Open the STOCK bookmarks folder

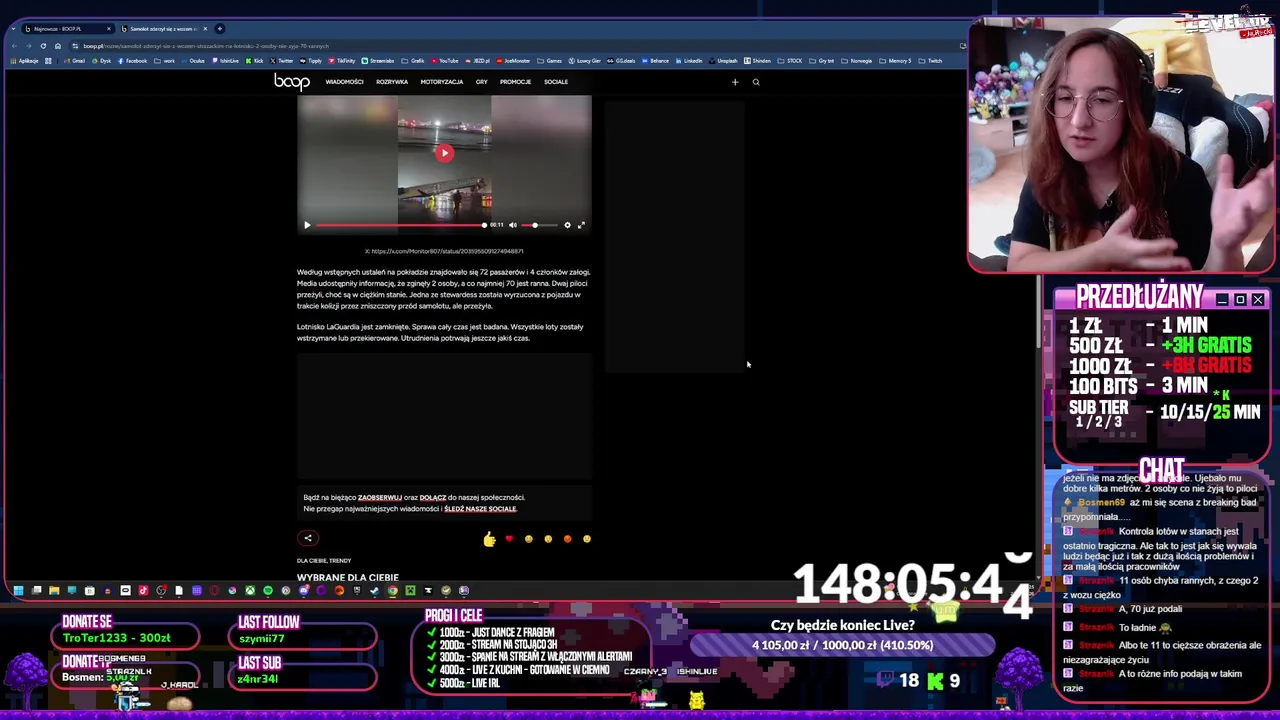coord(791,61)
